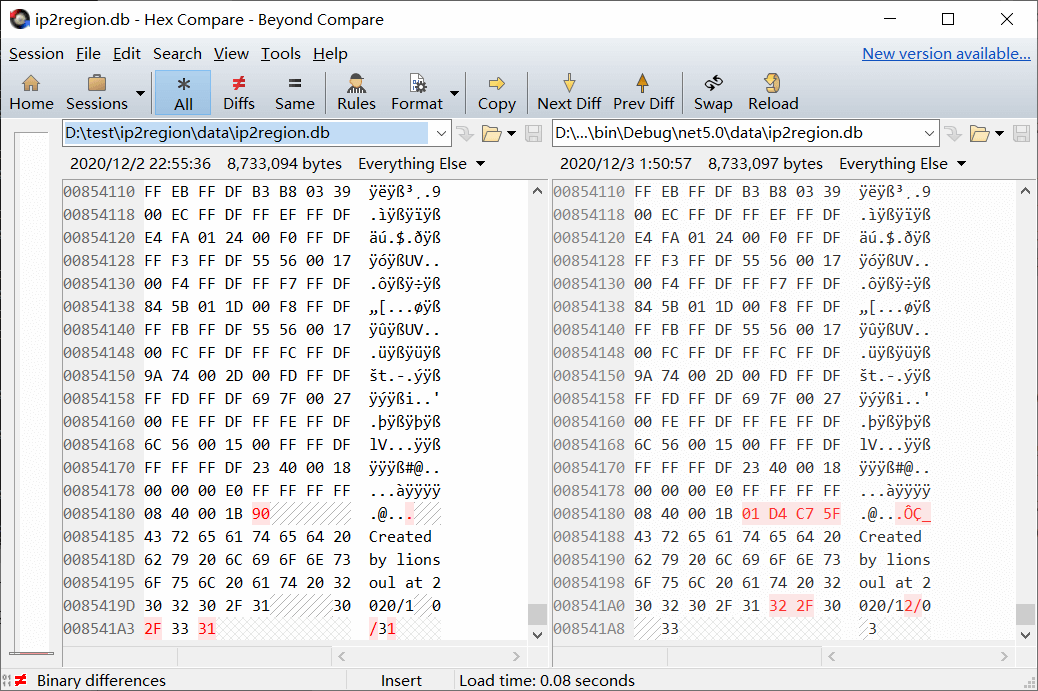Toggle the All display filter
This screenshot has width=1038, height=691.
tap(183, 92)
